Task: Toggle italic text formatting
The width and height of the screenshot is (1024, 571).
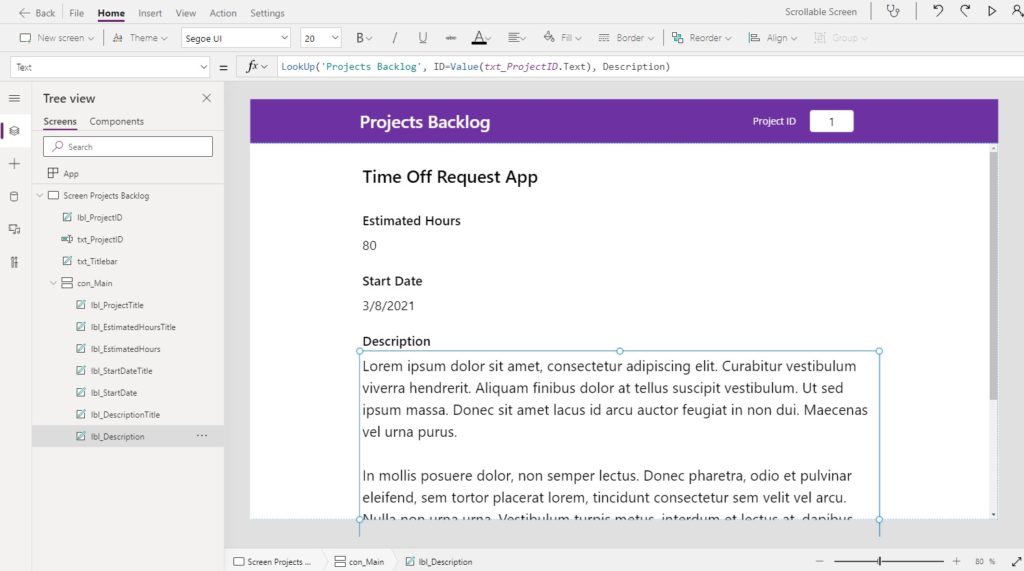Action: [394, 38]
